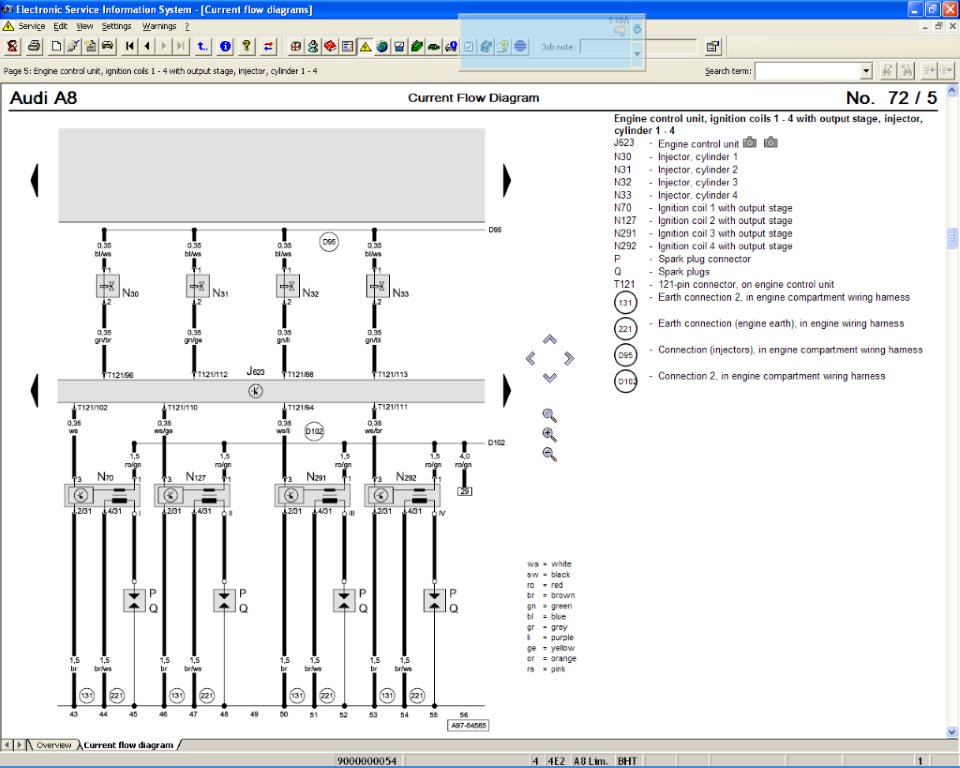
Task: Jump to first page with the toolbar arrow
Action: point(130,46)
